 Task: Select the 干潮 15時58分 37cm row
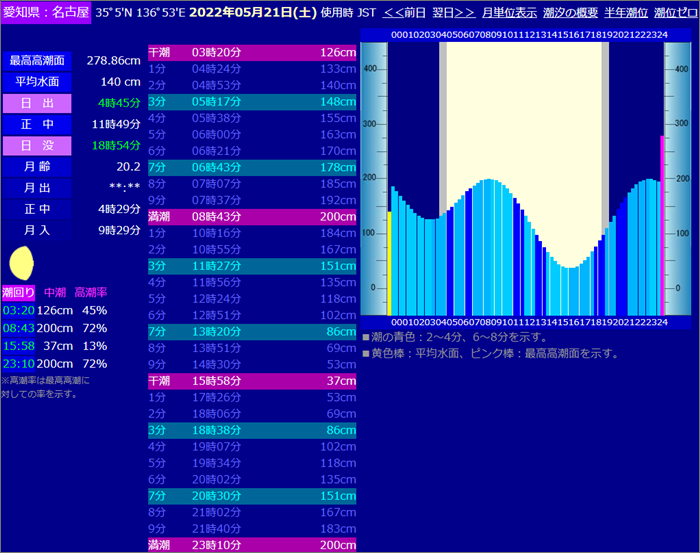252,381
